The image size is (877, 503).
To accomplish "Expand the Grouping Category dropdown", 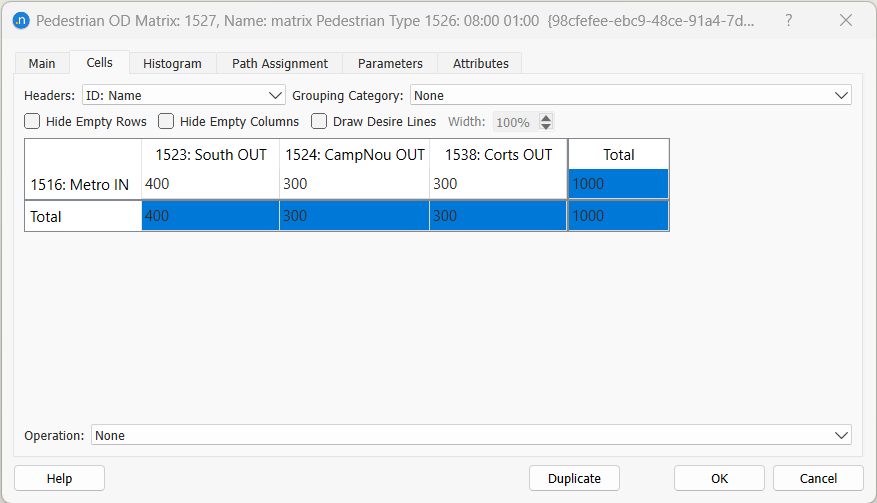I will tap(630, 96).
